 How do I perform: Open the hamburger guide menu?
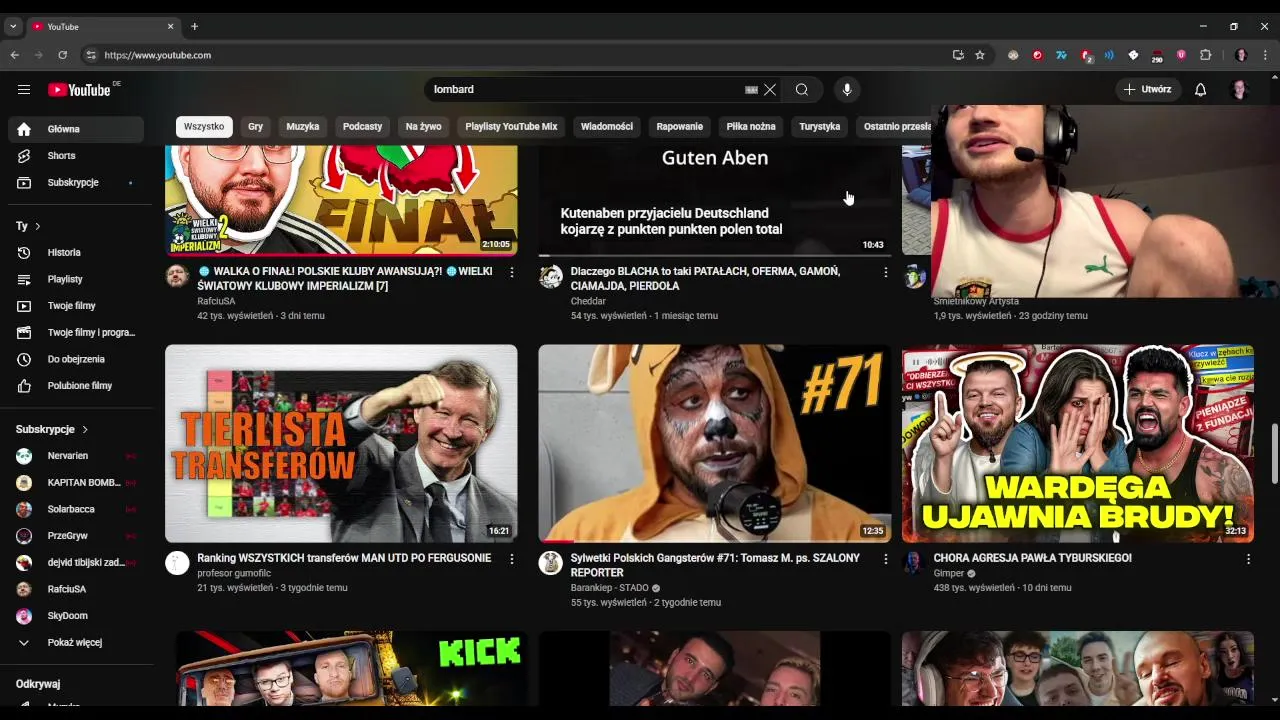24,90
